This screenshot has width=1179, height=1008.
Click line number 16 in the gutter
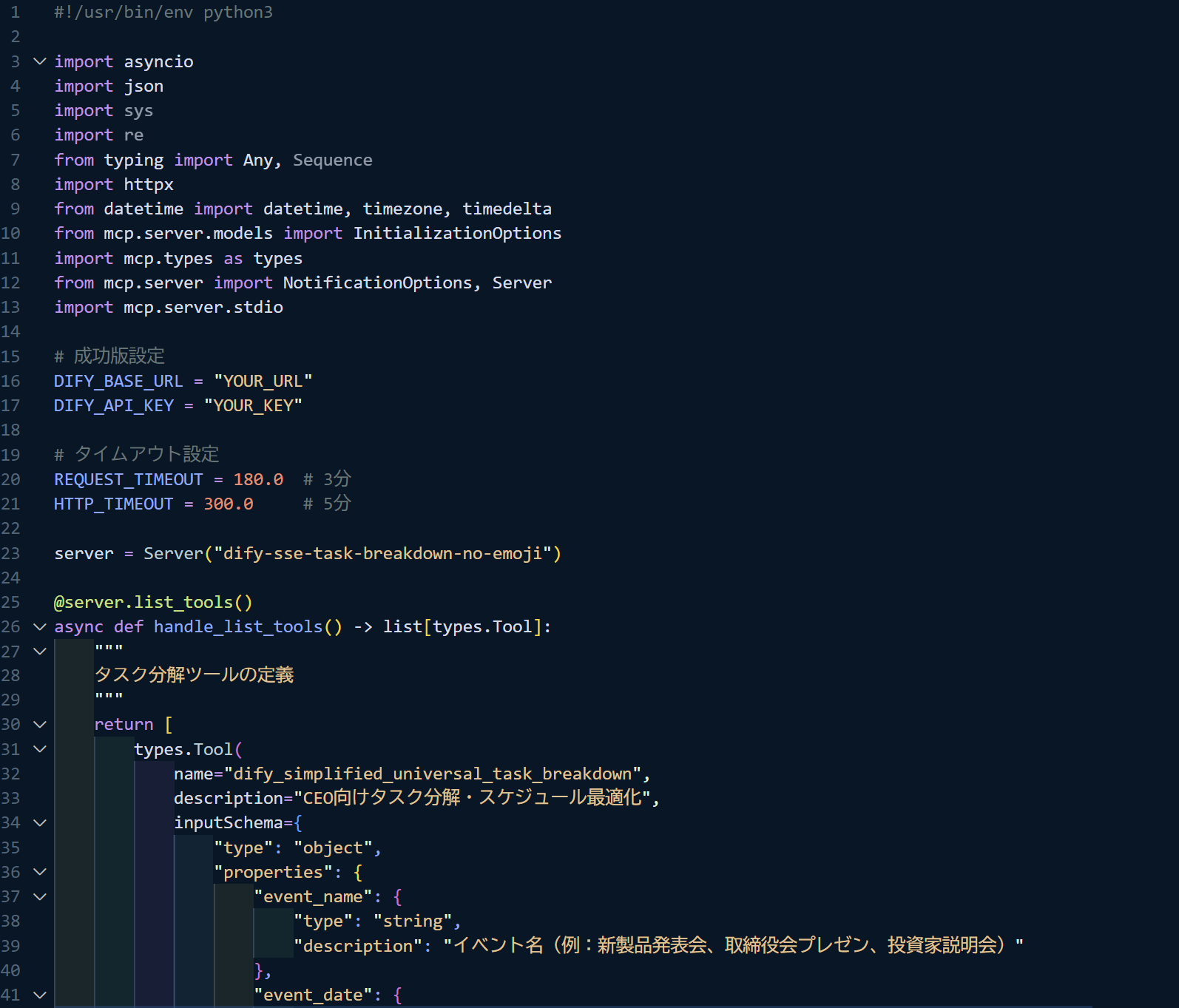(x=10, y=381)
